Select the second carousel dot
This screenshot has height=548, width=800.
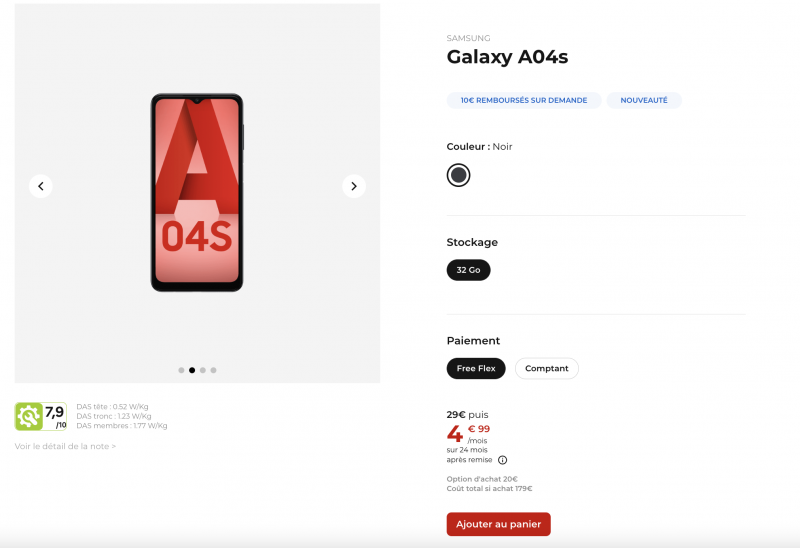tap(192, 370)
